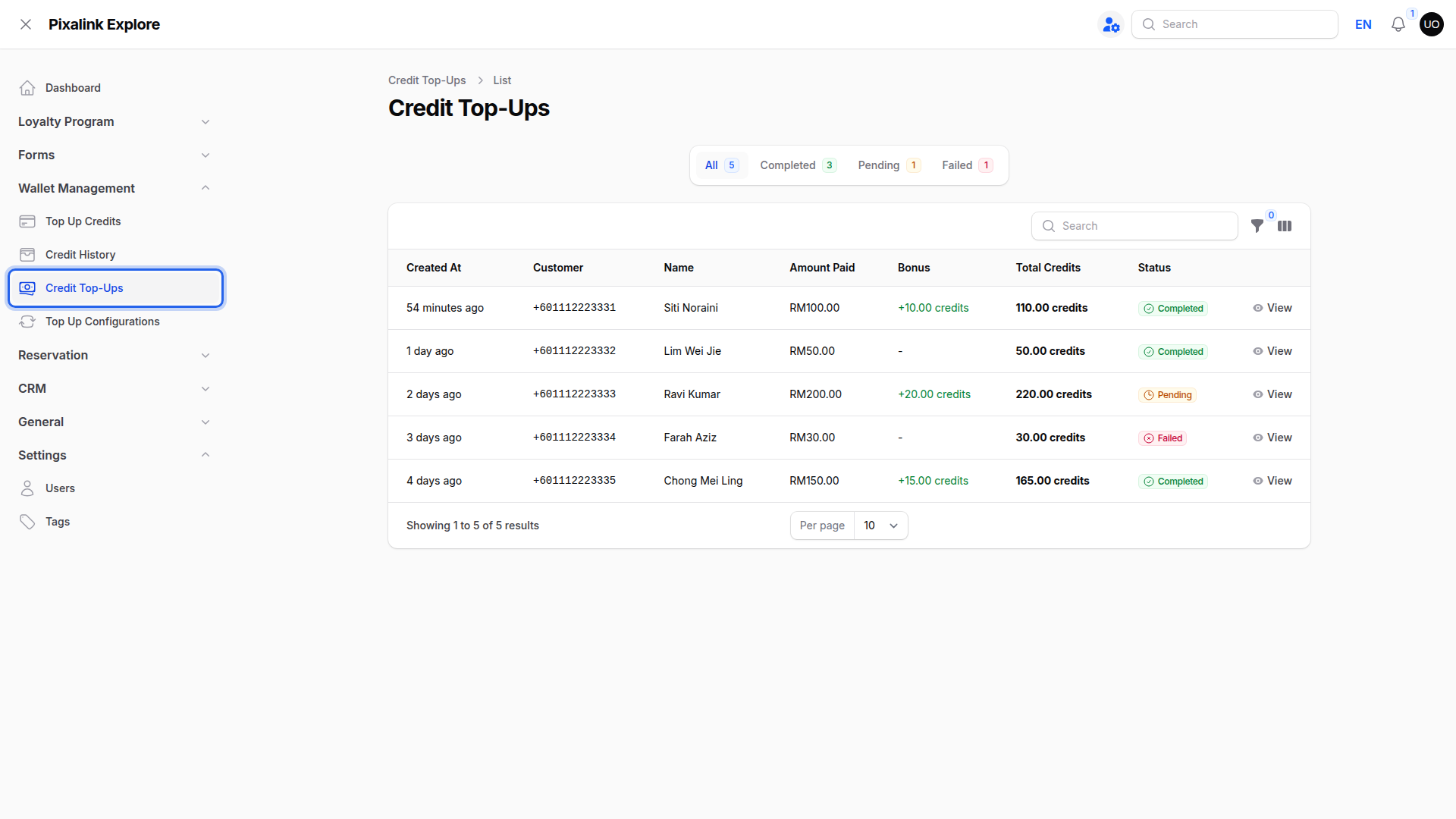The width and height of the screenshot is (1456, 819).
Task: Open the user settings icon near search
Action: tap(1111, 24)
